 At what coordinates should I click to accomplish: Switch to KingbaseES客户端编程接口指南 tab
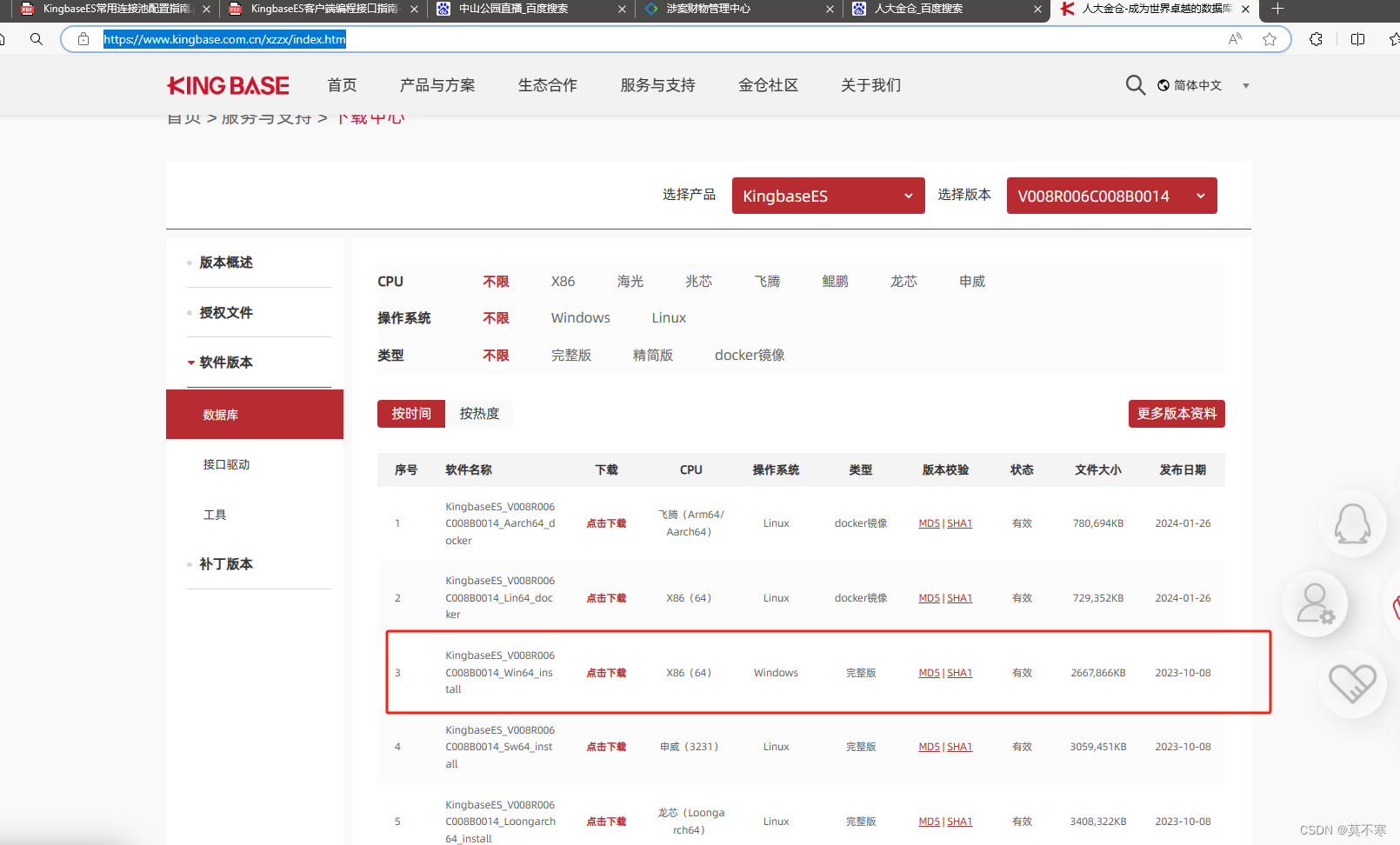(322, 9)
